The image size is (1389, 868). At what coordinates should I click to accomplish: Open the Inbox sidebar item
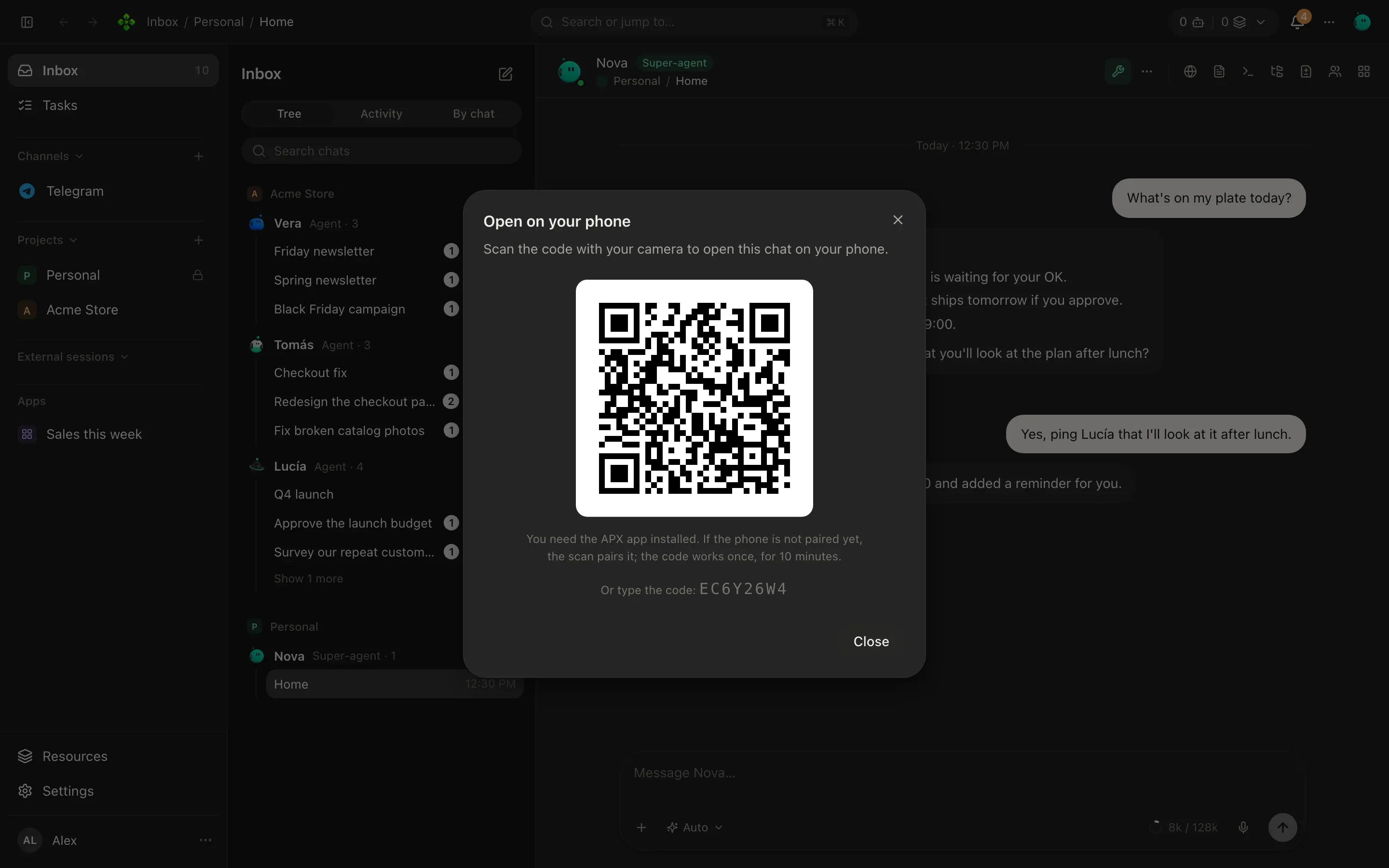(x=113, y=70)
